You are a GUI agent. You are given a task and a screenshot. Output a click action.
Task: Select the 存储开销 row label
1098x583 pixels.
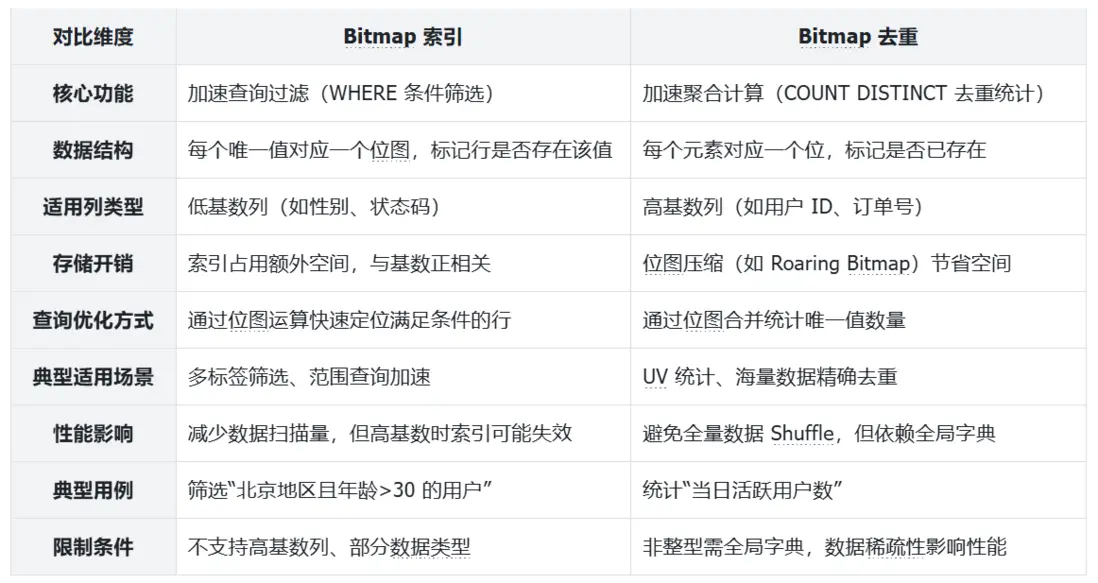pos(92,264)
